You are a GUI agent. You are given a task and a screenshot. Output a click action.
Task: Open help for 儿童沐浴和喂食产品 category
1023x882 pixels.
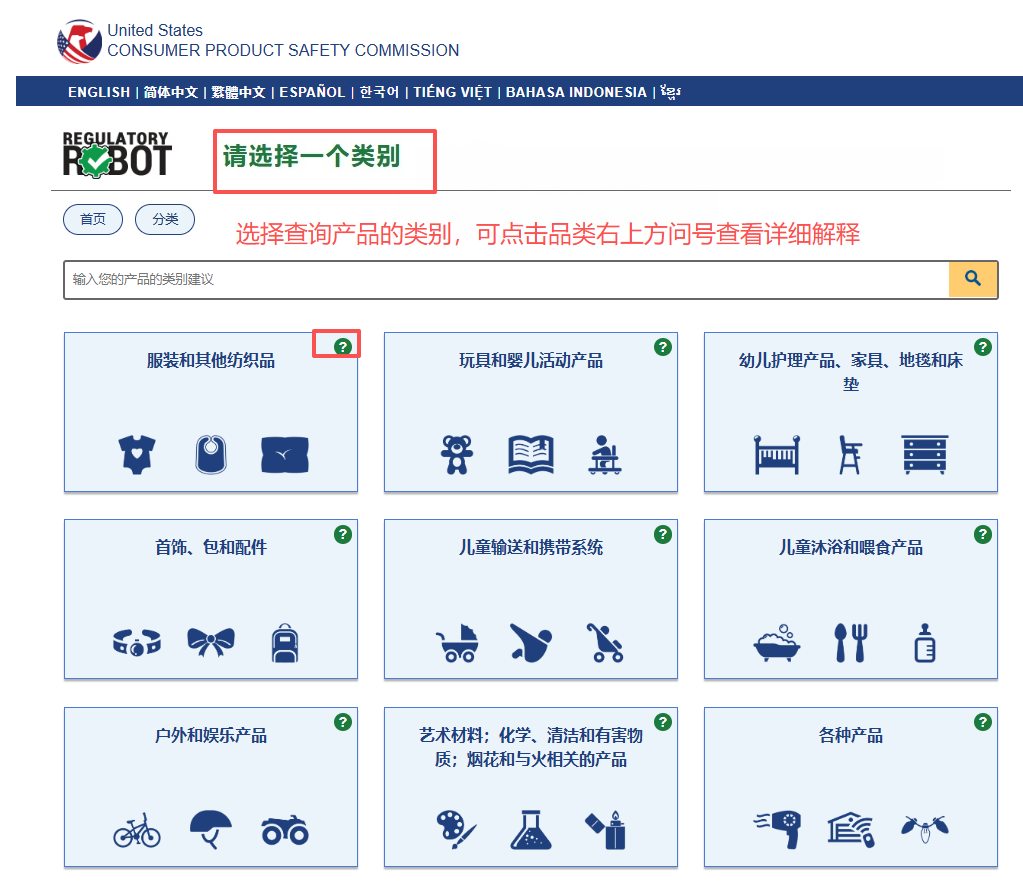(x=983, y=534)
